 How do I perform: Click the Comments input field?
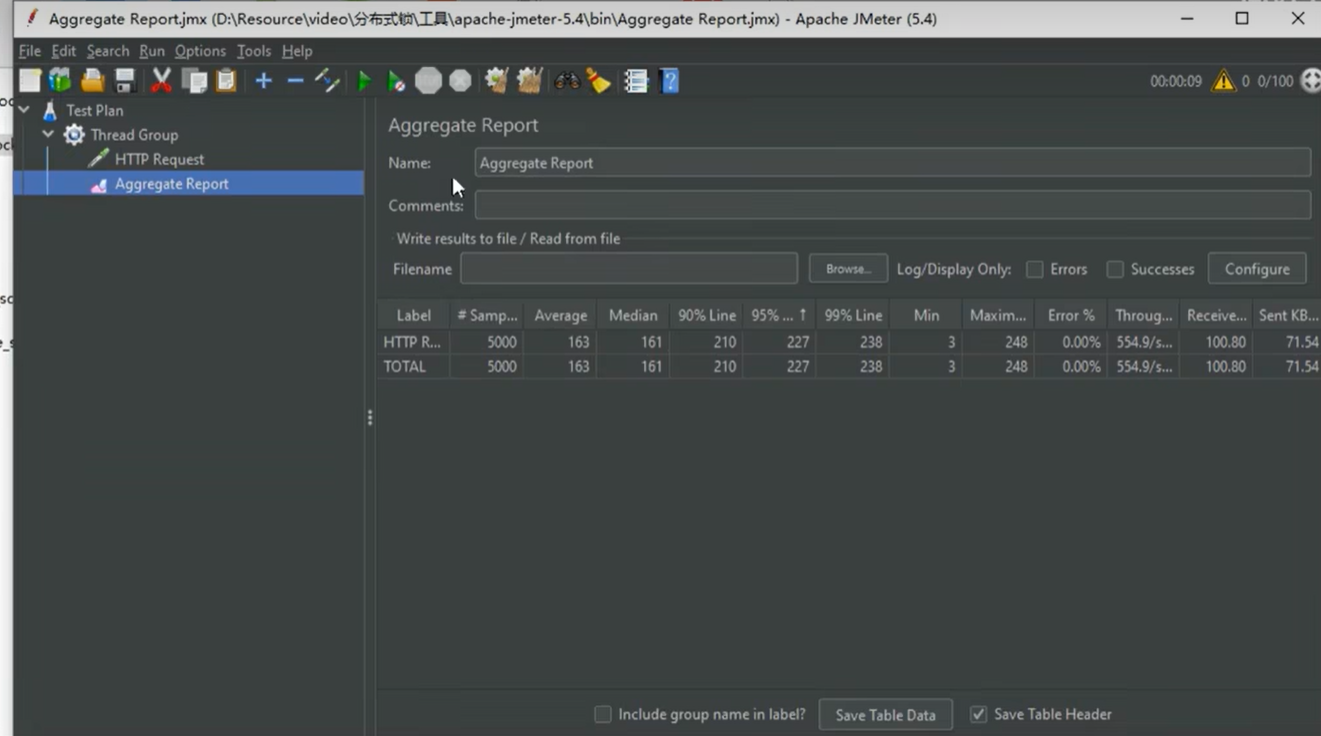click(892, 205)
